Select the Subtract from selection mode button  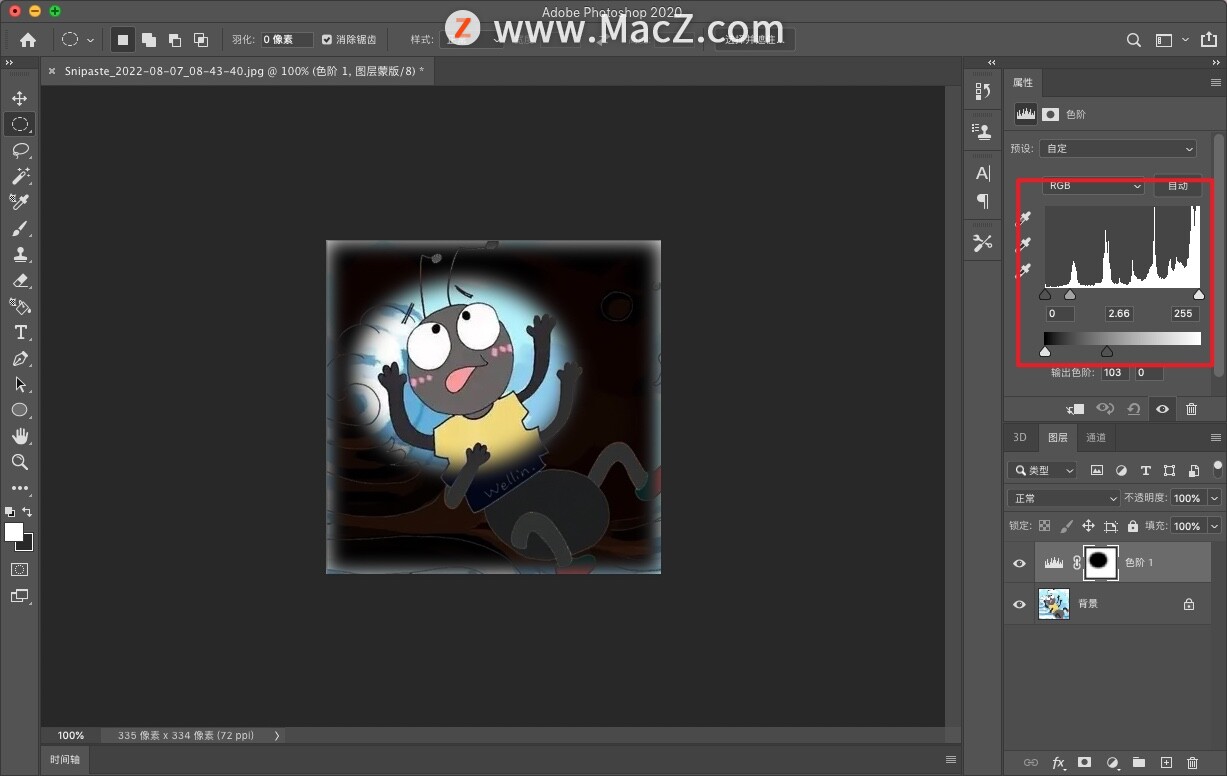pos(175,40)
